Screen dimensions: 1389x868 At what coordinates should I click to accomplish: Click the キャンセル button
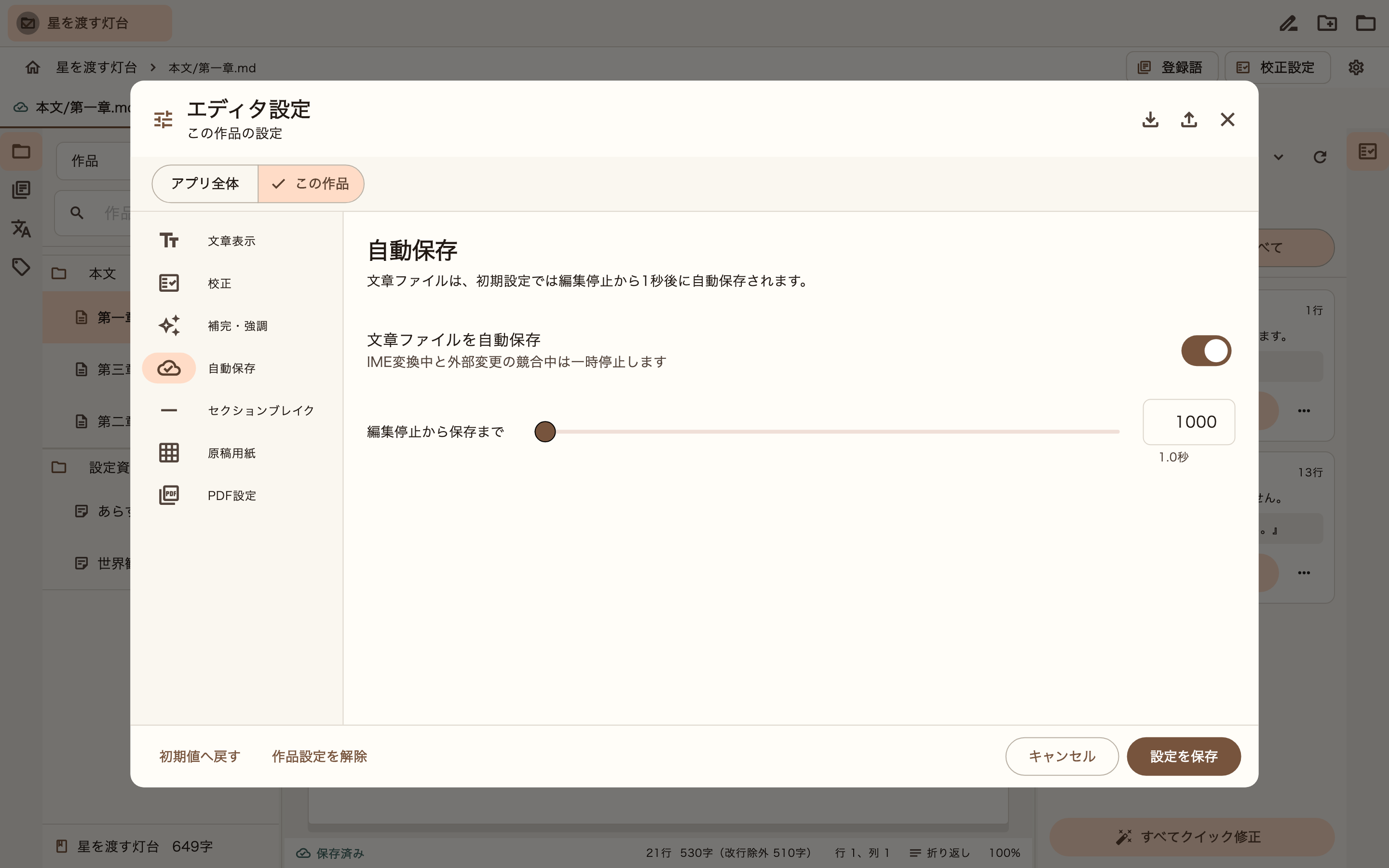click(1062, 756)
